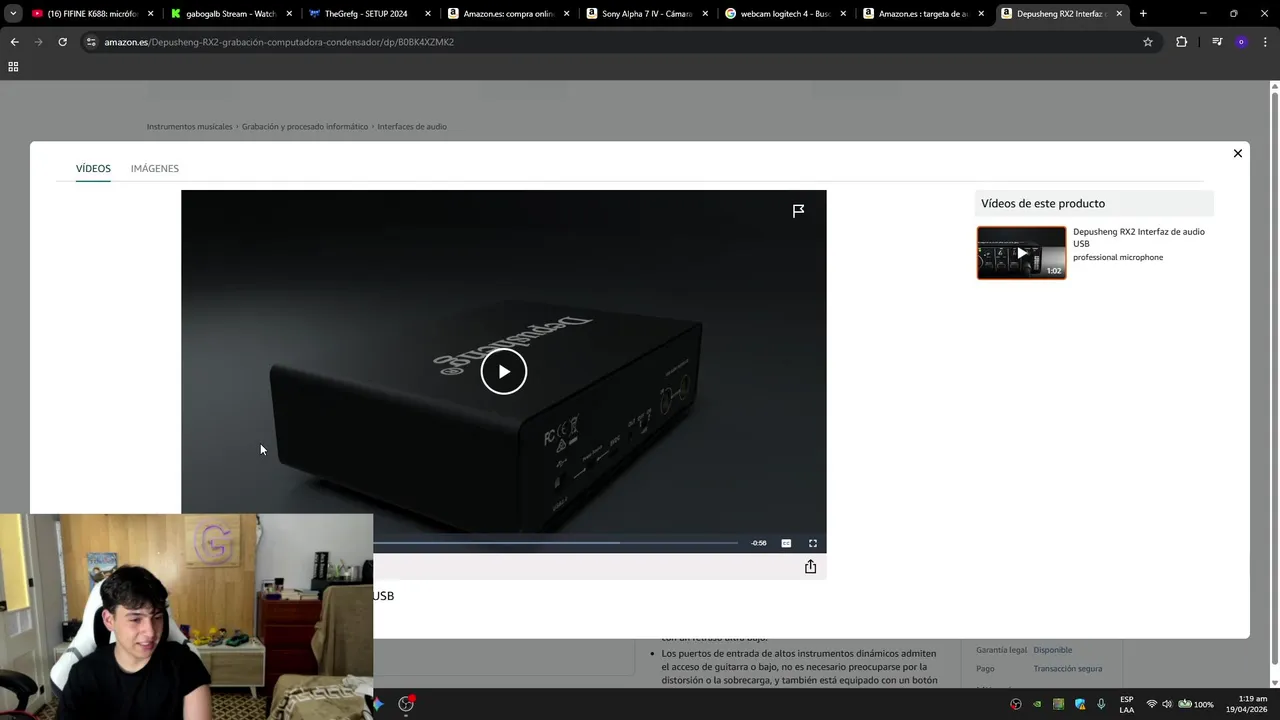This screenshot has height=720, width=1280.
Task: Close the TheGrefg SETUP 2024 tab
Action: tap(427, 14)
